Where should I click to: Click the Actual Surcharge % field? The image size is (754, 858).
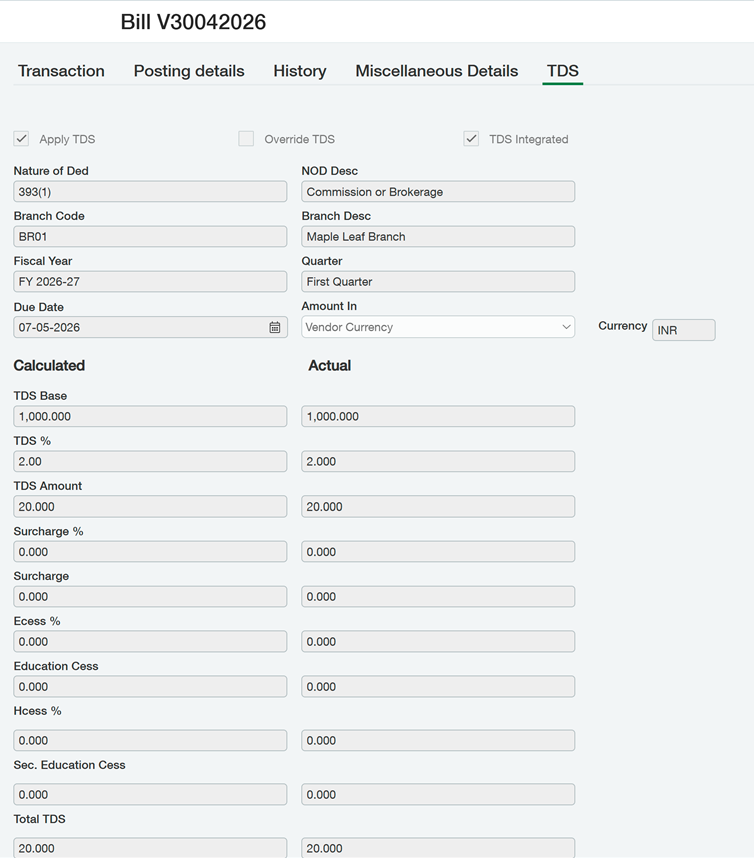438,552
